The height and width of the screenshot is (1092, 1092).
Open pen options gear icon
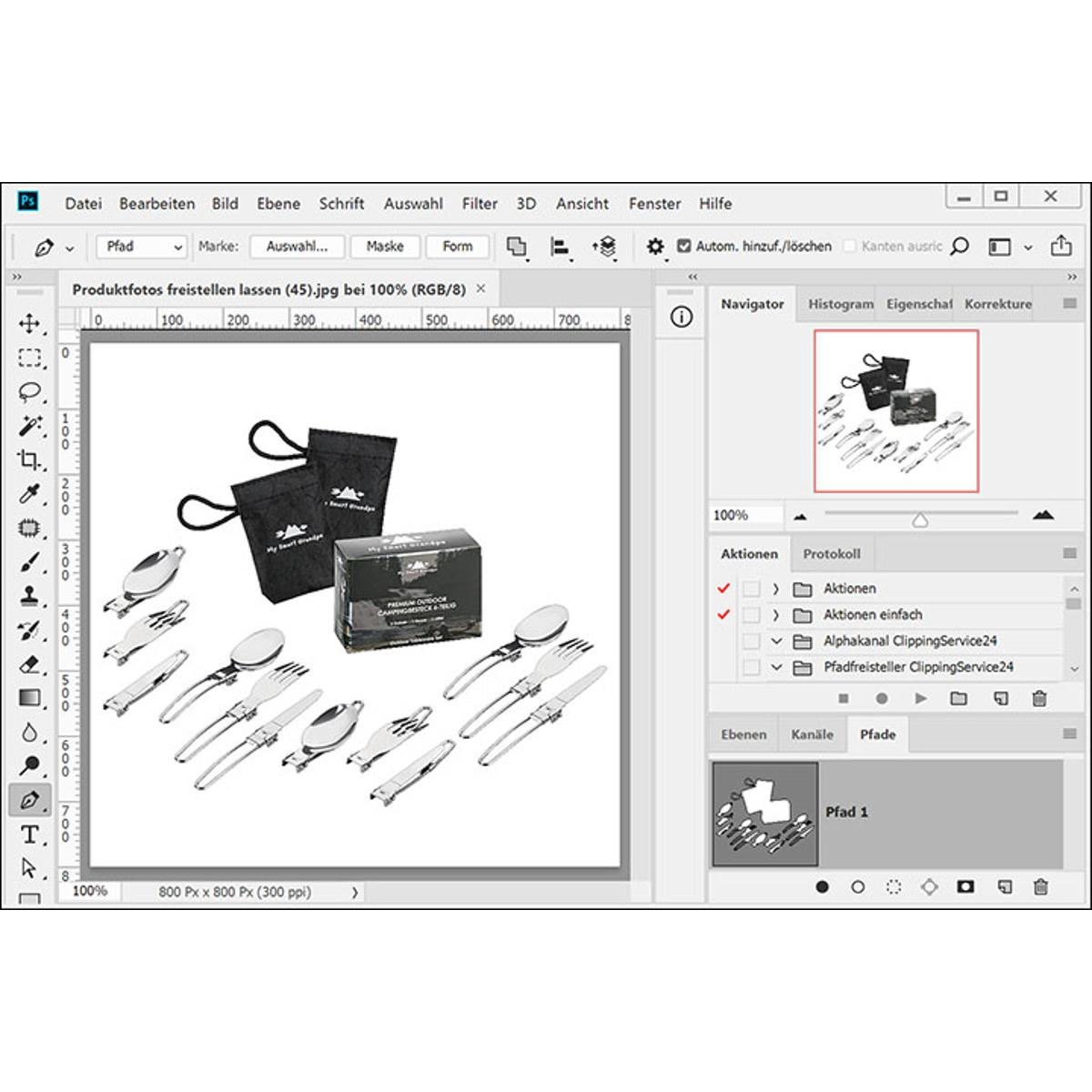[655, 247]
